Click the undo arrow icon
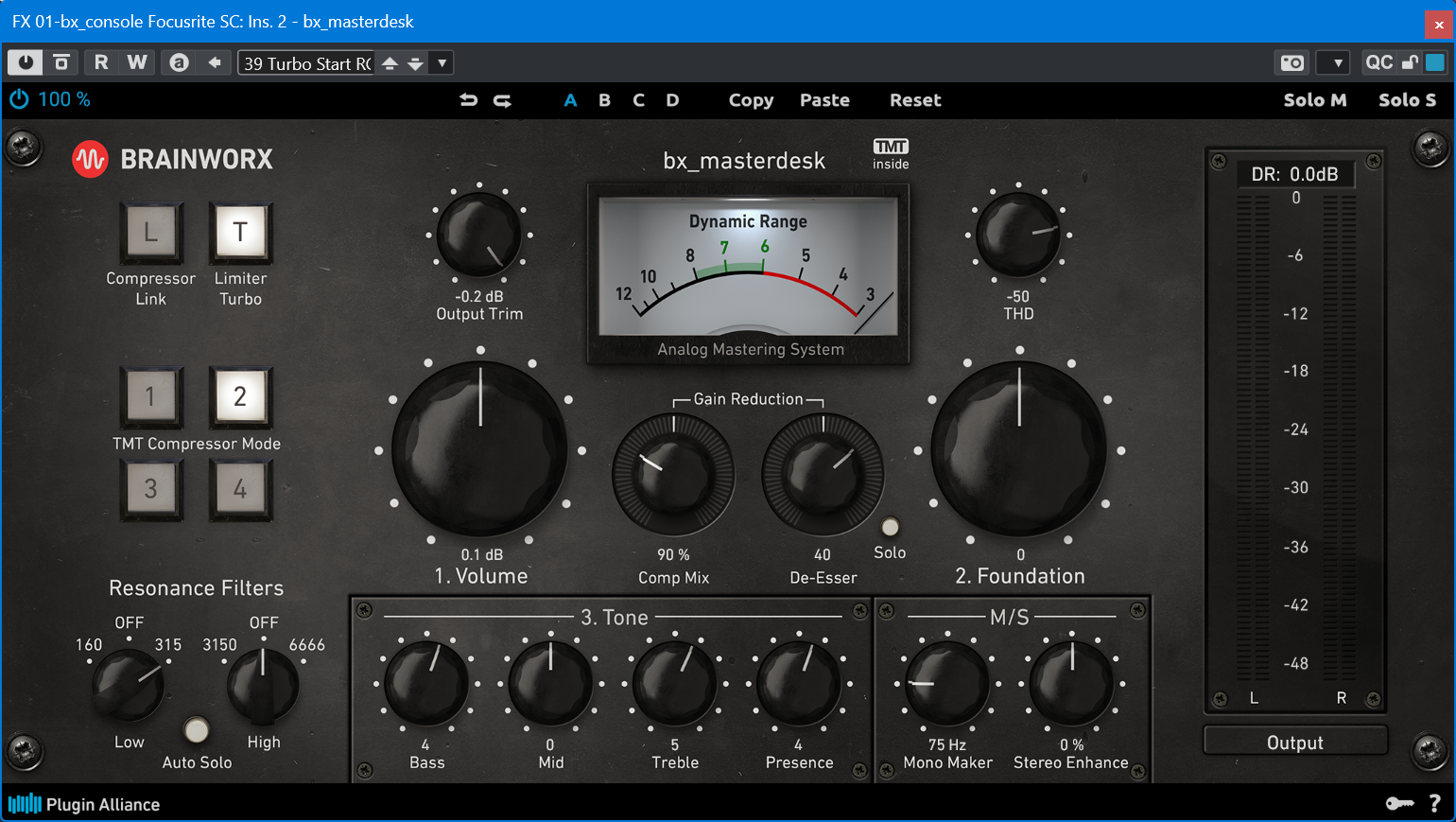Image resolution: width=1456 pixels, height=822 pixels. tap(469, 99)
